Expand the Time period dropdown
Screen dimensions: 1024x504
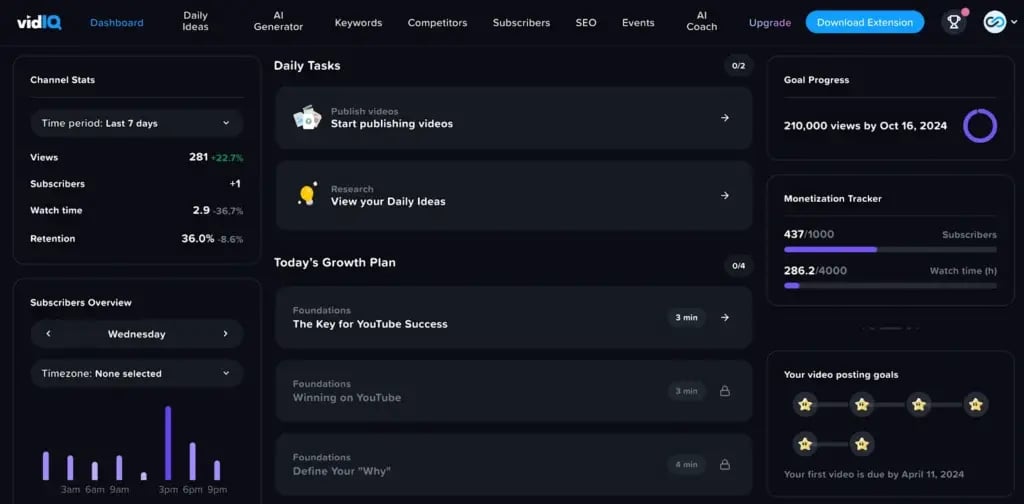136,123
